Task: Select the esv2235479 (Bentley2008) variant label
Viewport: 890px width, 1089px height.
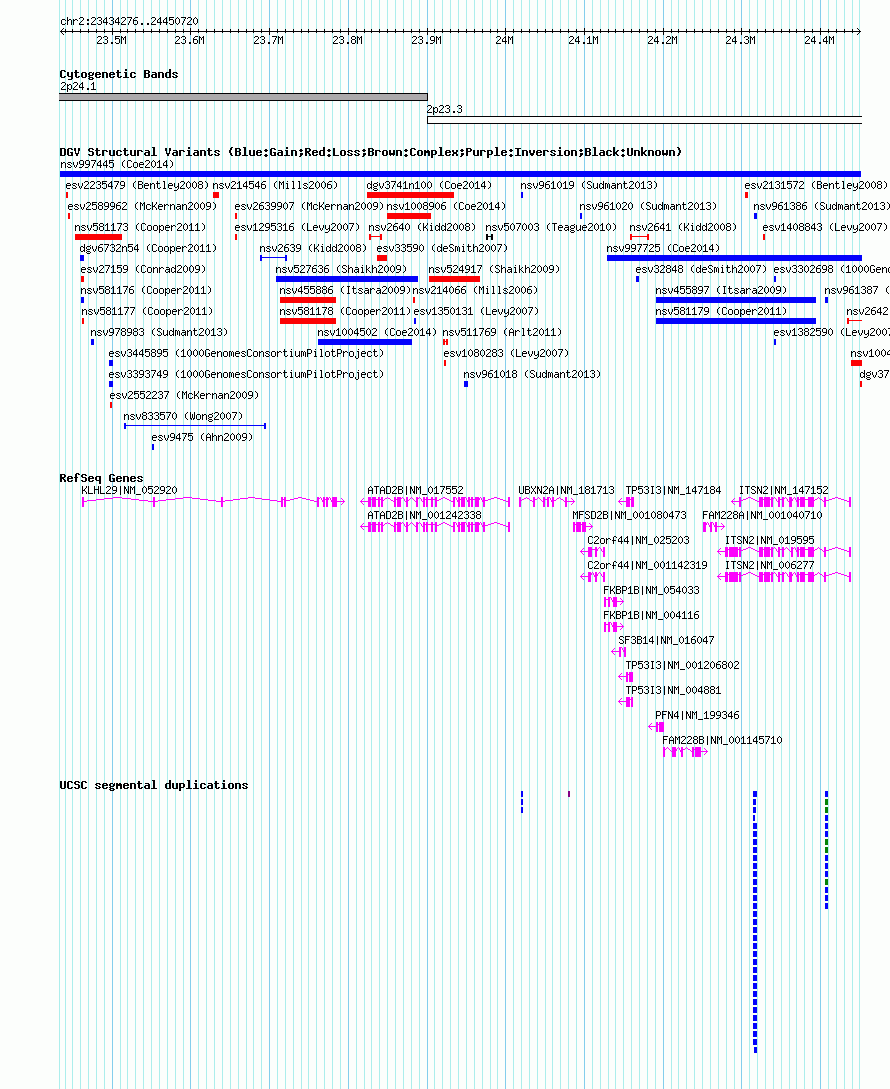Action: coord(137,185)
